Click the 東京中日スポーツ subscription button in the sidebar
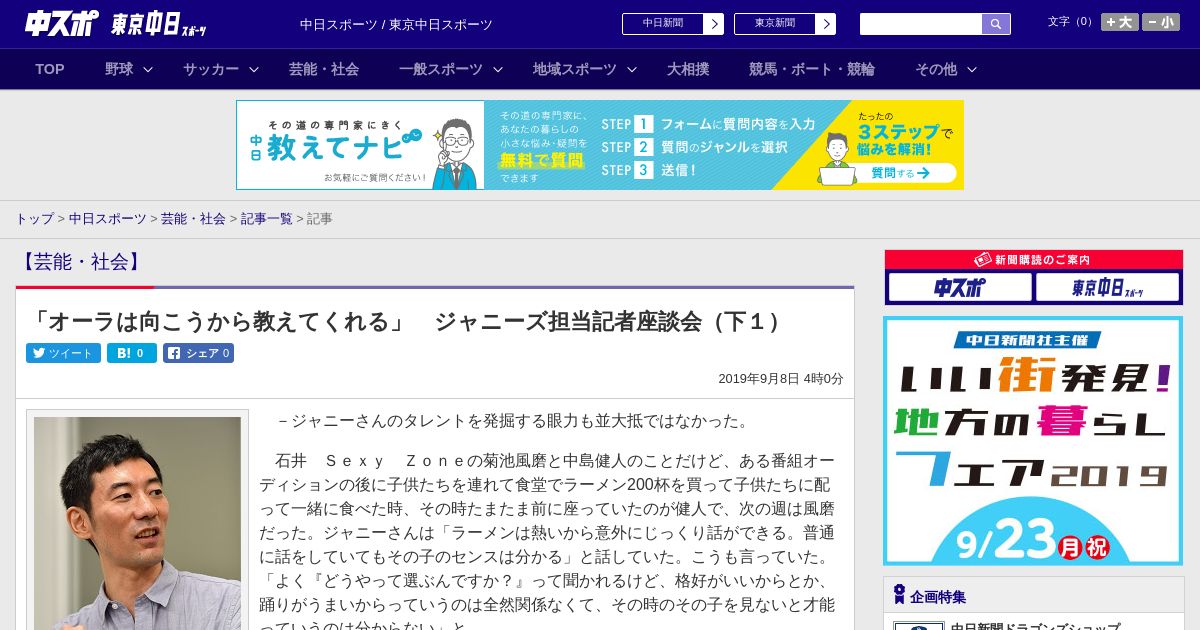1200x630 pixels. (x=1108, y=288)
